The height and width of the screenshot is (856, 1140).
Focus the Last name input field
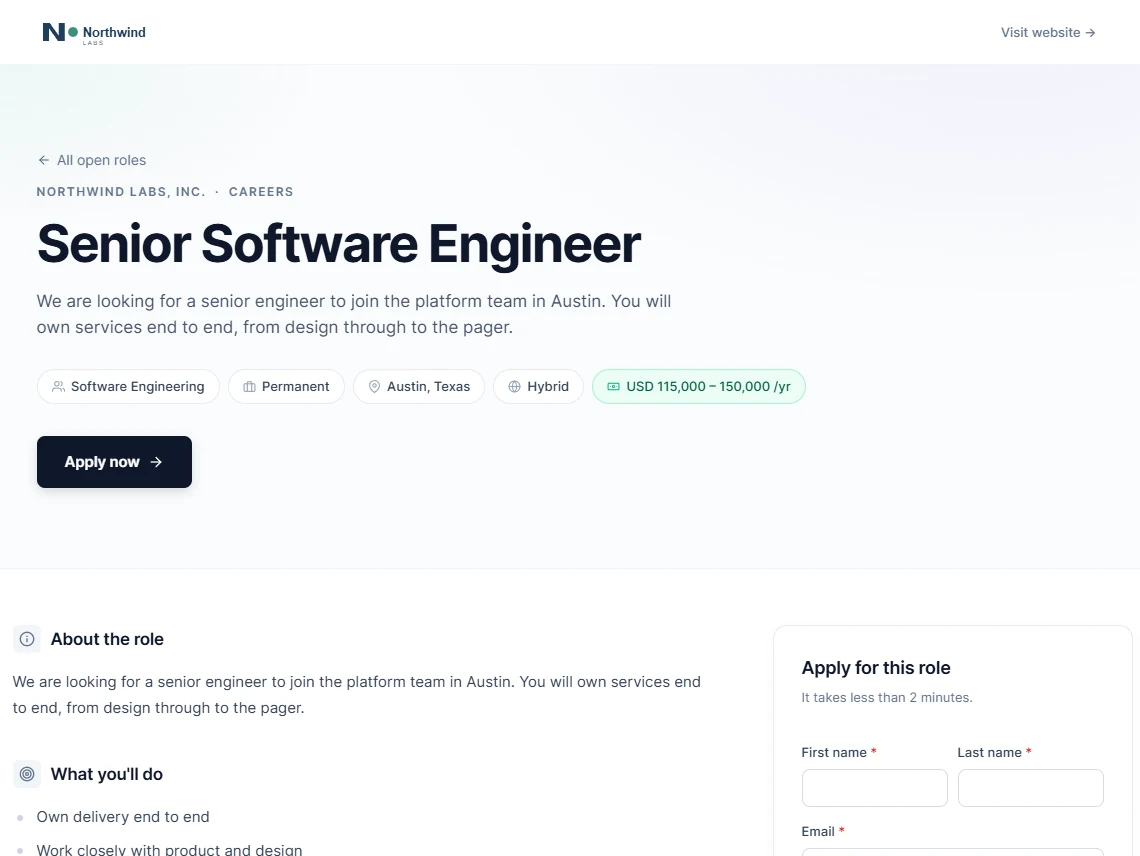point(1031,788)
